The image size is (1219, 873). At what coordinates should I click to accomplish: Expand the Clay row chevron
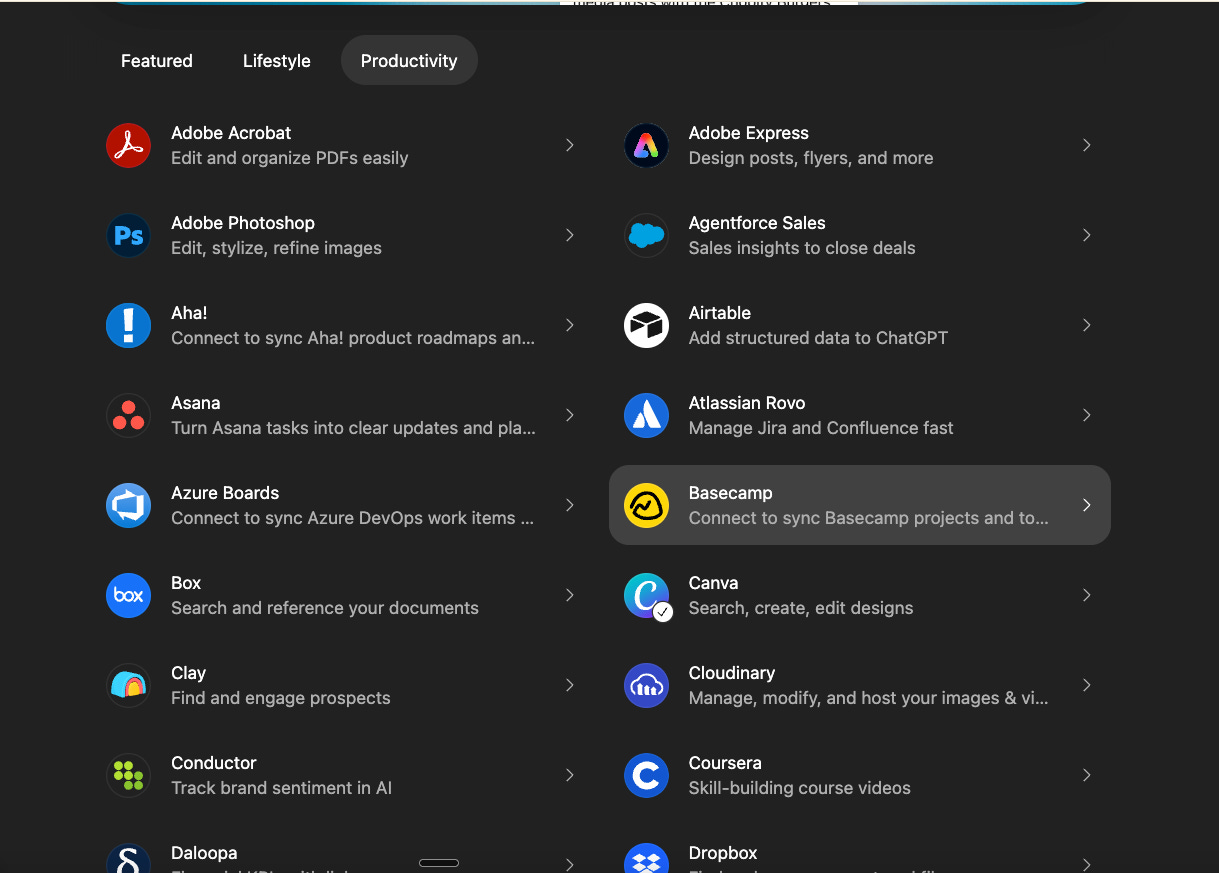(x=569, y=685)
